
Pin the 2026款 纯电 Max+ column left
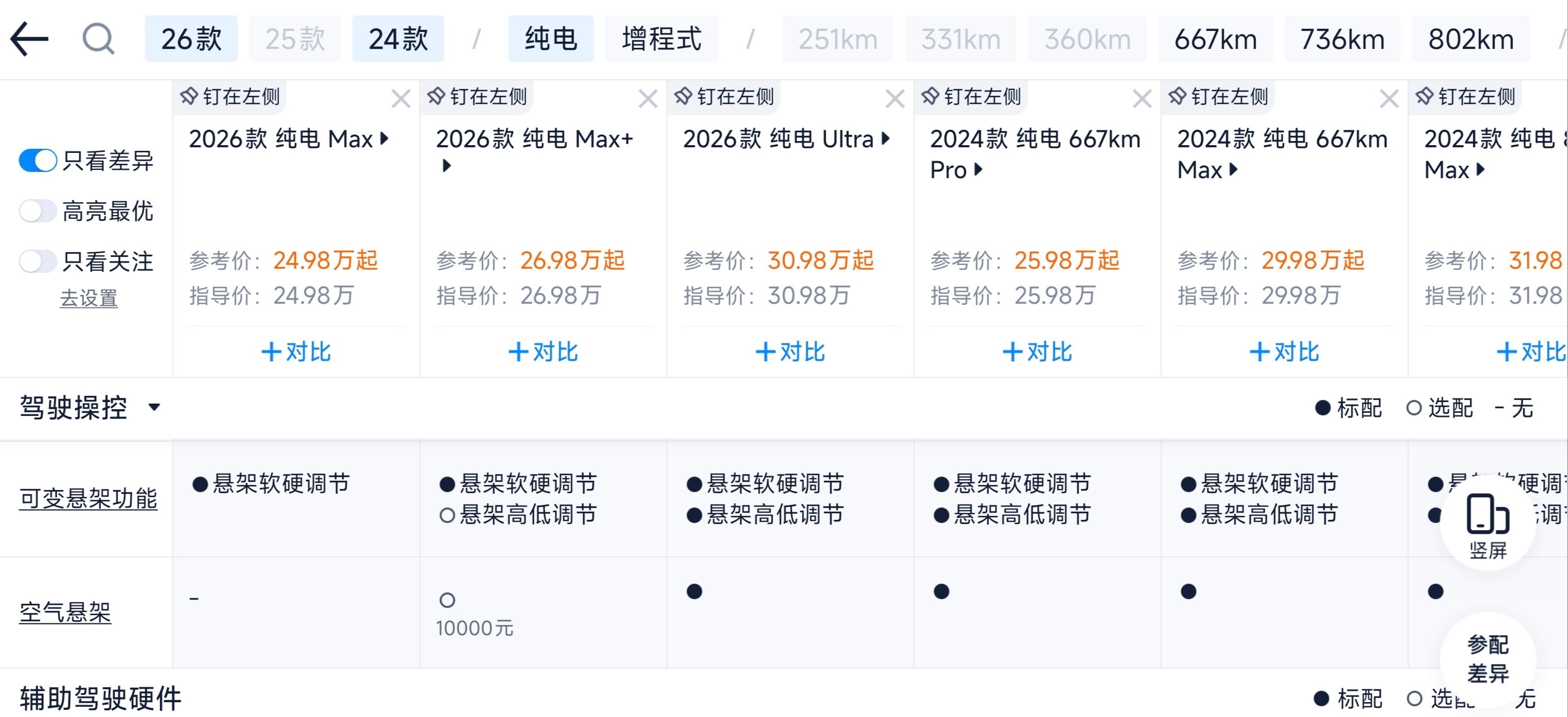[477, 97]
